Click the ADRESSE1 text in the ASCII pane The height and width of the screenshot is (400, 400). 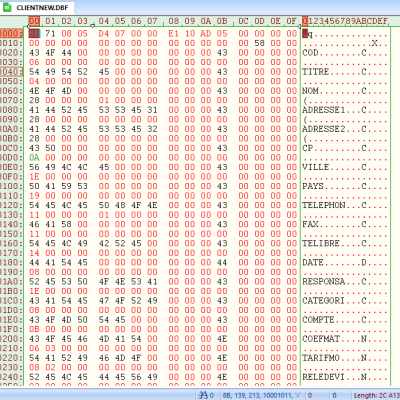(324, 110)
